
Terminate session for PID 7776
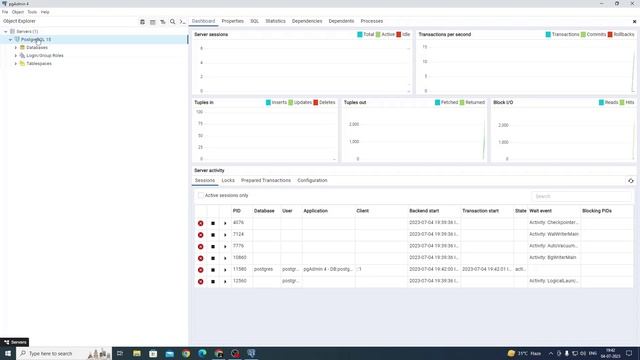click(x=200, y=247)
